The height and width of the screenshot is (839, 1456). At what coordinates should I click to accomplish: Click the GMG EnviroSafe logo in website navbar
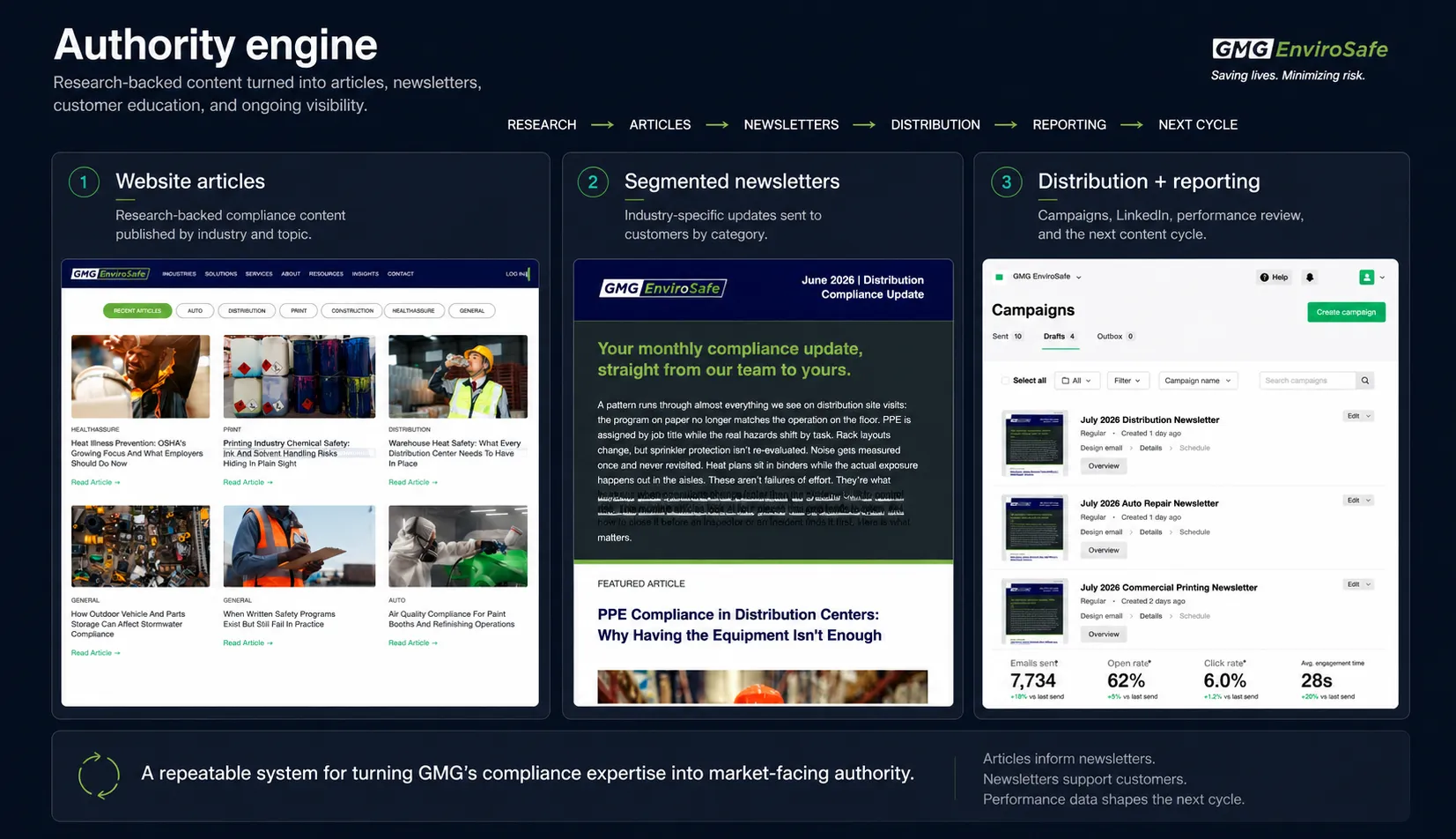coord(110,274)
